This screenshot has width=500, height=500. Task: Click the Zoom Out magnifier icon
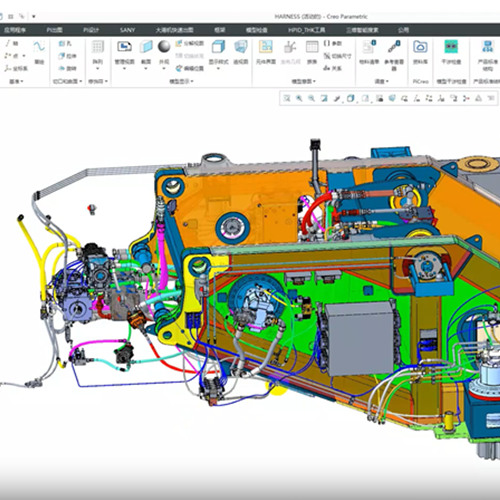coord(311,98)
